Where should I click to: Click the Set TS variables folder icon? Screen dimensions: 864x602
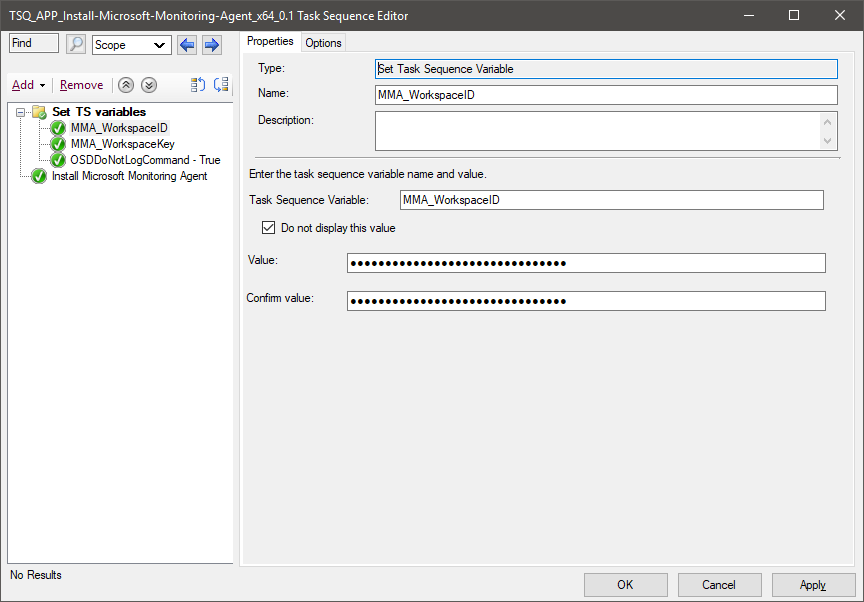[38, 111]
